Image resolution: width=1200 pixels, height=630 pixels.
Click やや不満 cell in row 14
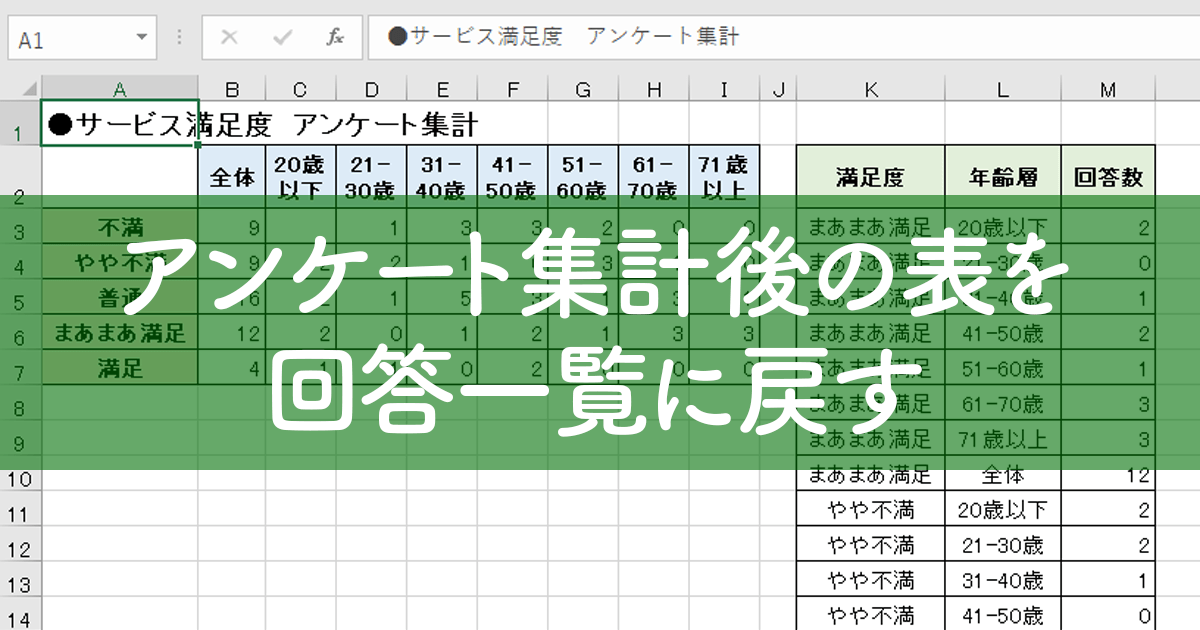tap(871, 615)
